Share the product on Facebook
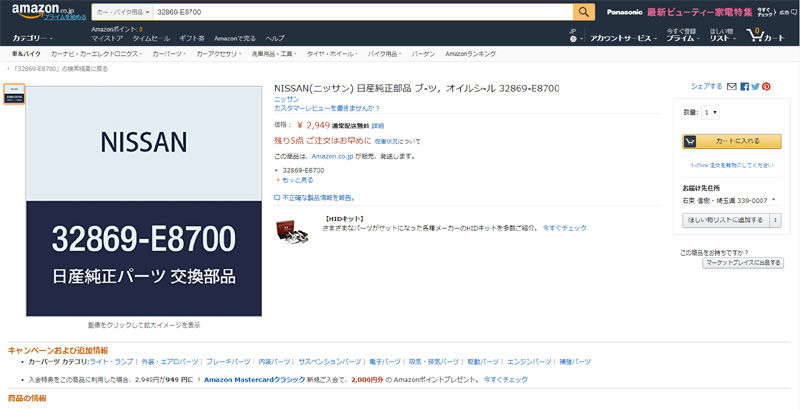The height and width of the screenshot is (410, 800). tap(744, 87)
